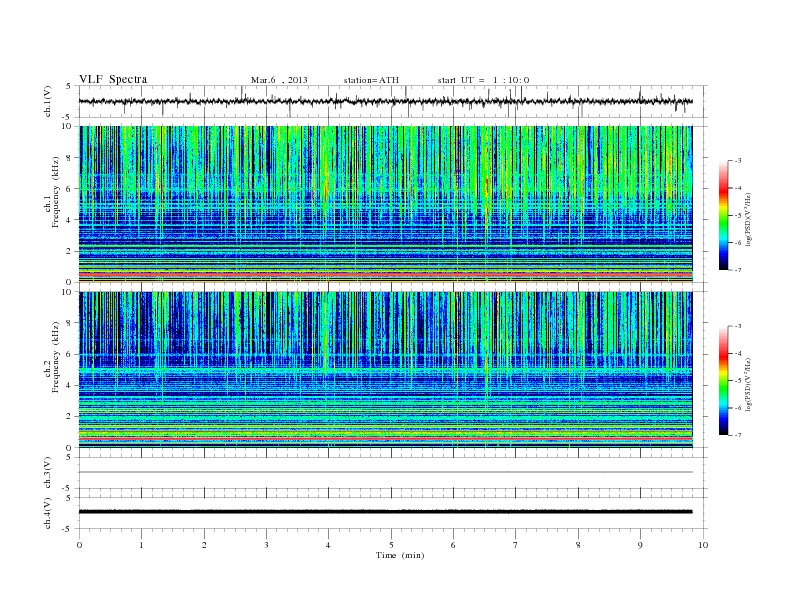Click inside the ch.1 spectrogram panel
792x612 pixels.
[385, 204]
